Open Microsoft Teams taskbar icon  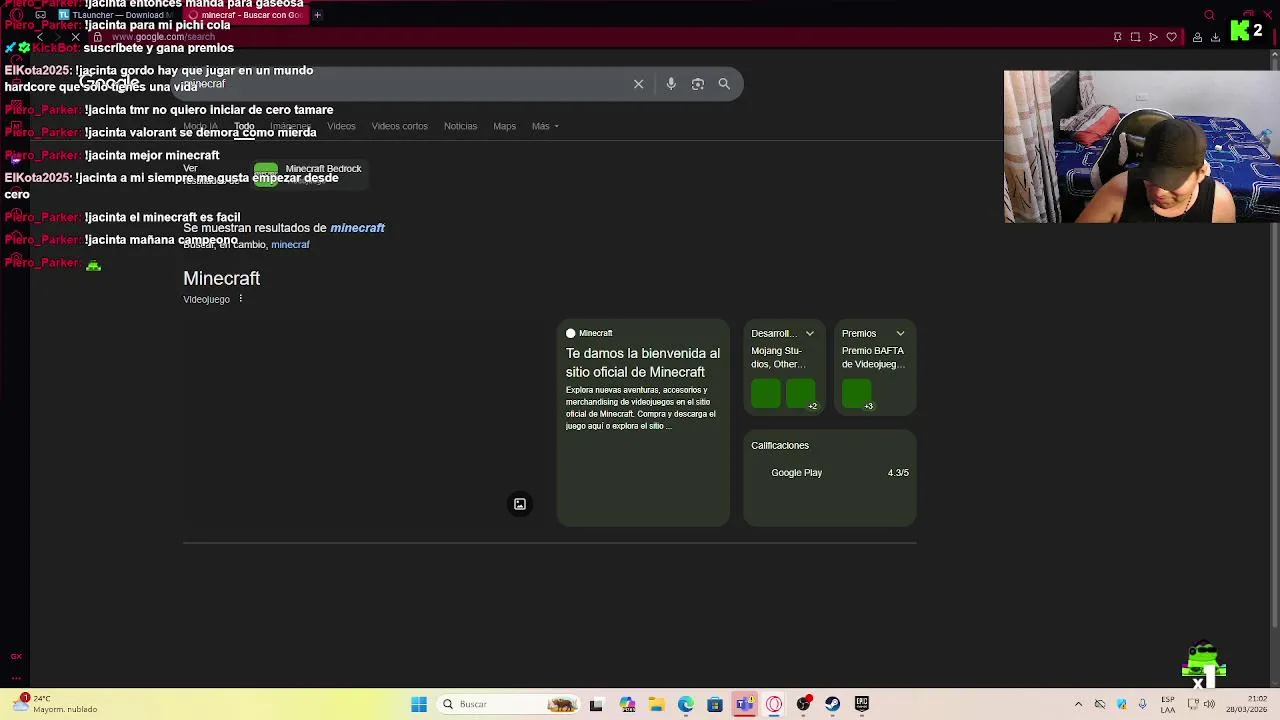pyautogui.click(x=744, y=704)
